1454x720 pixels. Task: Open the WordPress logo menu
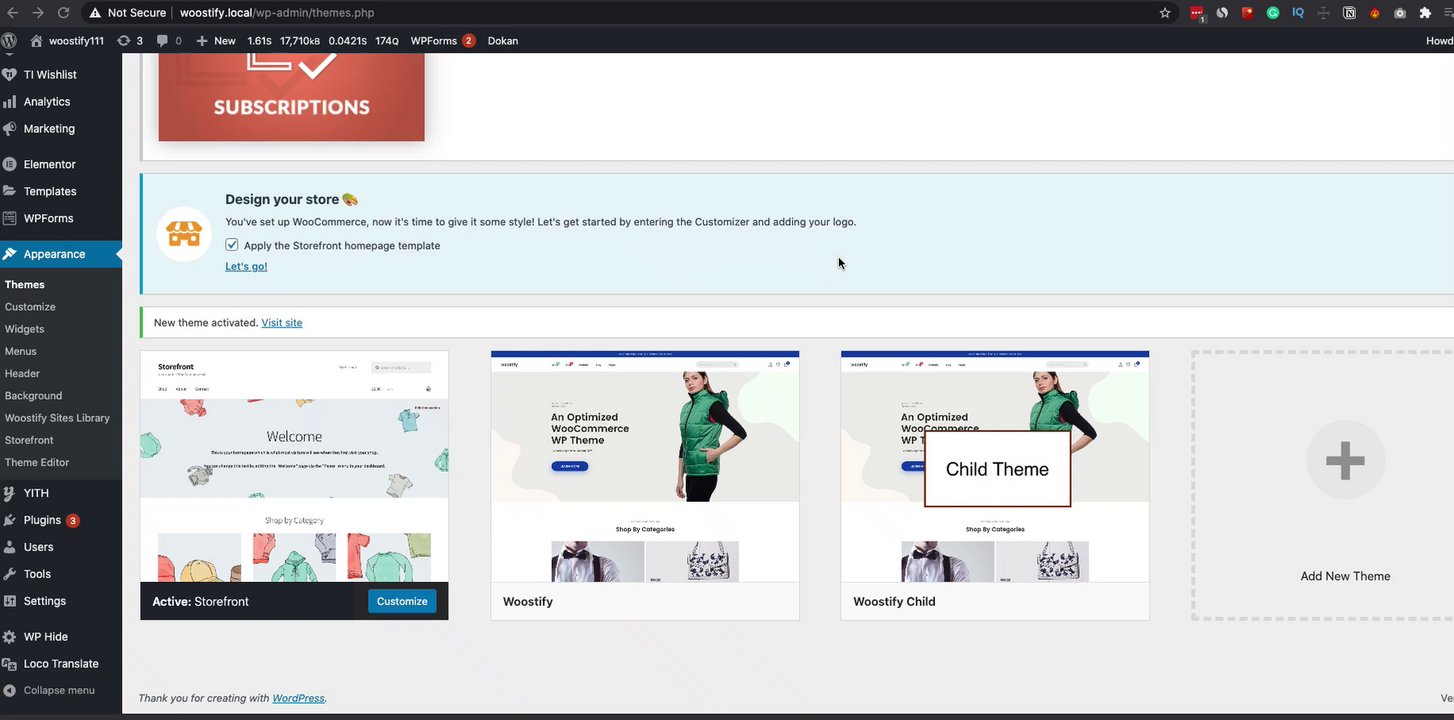(x=10, y=41)
